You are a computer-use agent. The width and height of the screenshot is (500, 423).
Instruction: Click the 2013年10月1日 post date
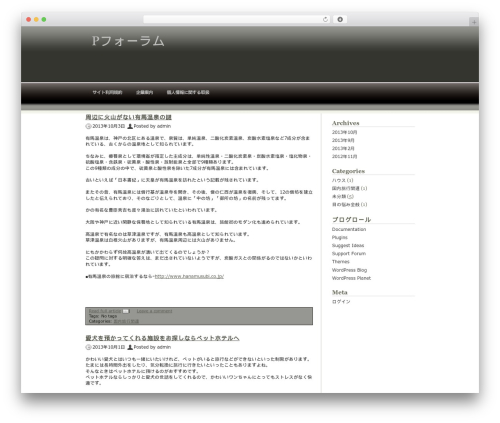tap(109, 347)
